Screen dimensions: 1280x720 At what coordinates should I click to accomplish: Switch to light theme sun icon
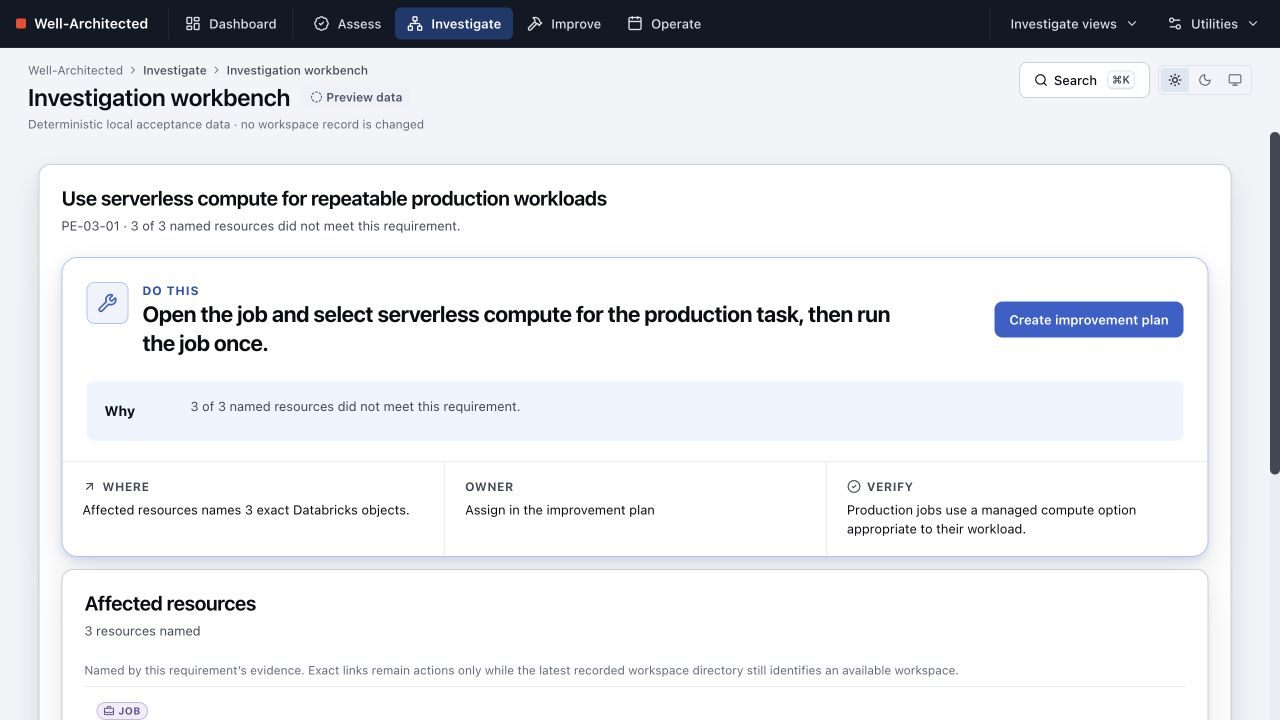[x=1175, y=80]
